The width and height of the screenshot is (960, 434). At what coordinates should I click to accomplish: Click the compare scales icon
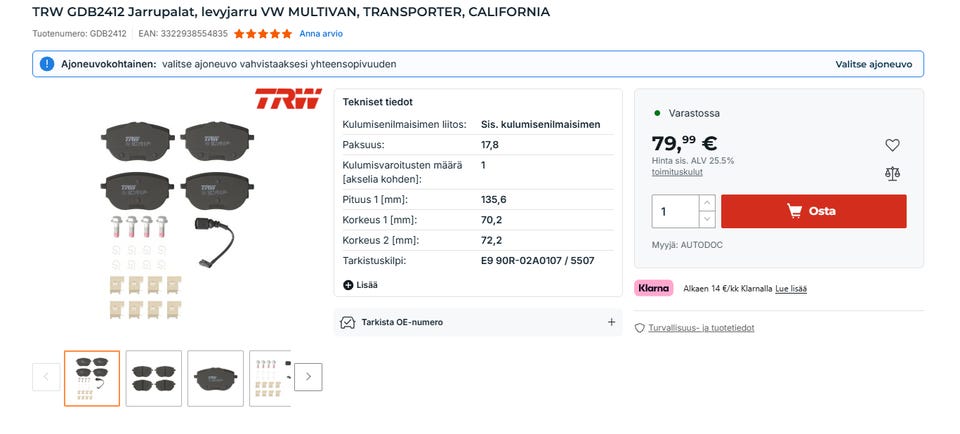pyautogui.click(x=892, y=174)
